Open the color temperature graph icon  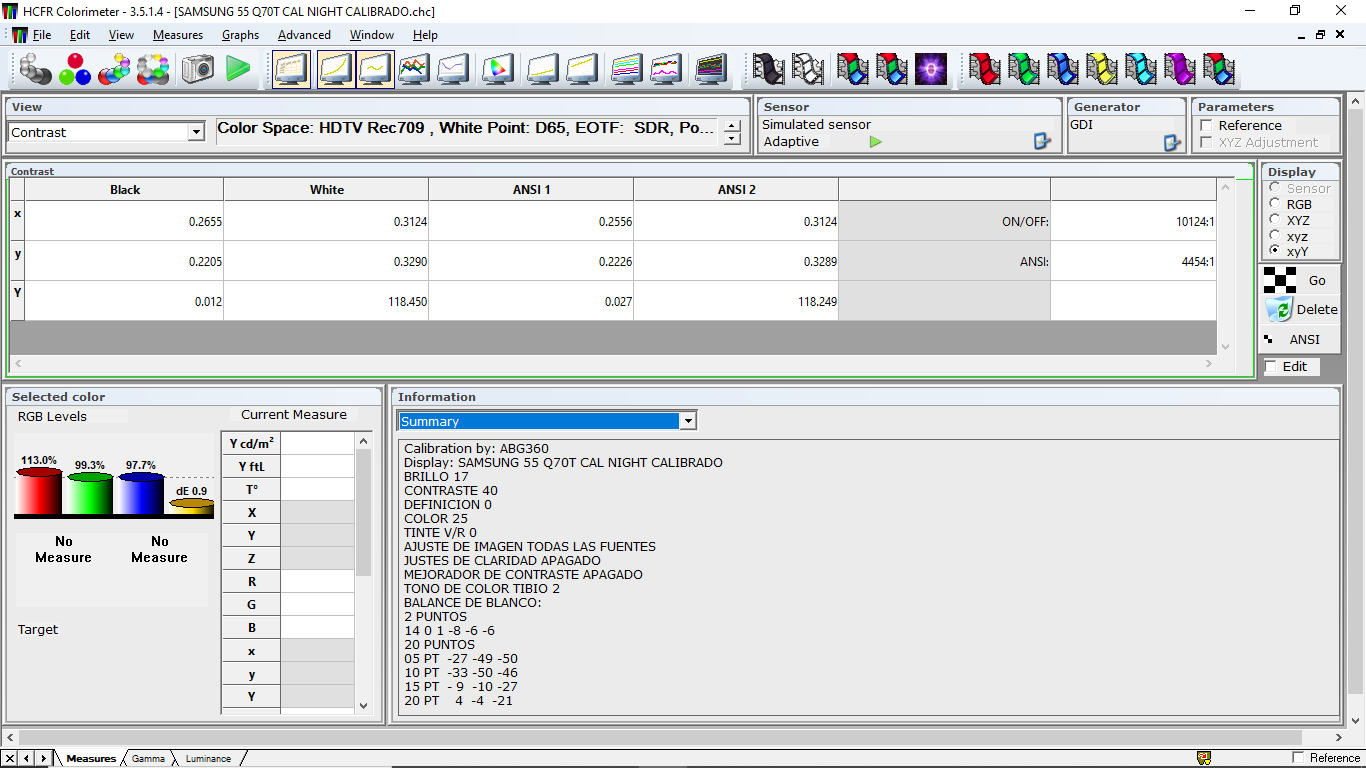click(453, 69)
